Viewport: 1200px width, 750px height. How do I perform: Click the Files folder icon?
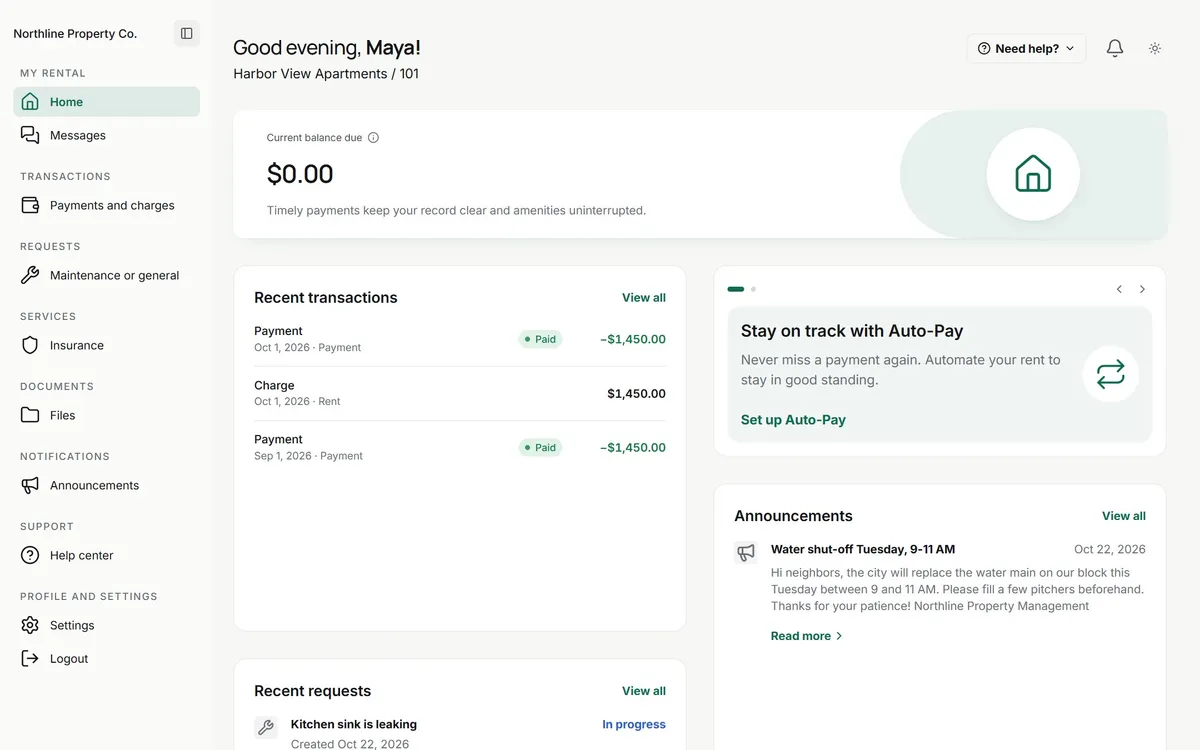(30, 415)
